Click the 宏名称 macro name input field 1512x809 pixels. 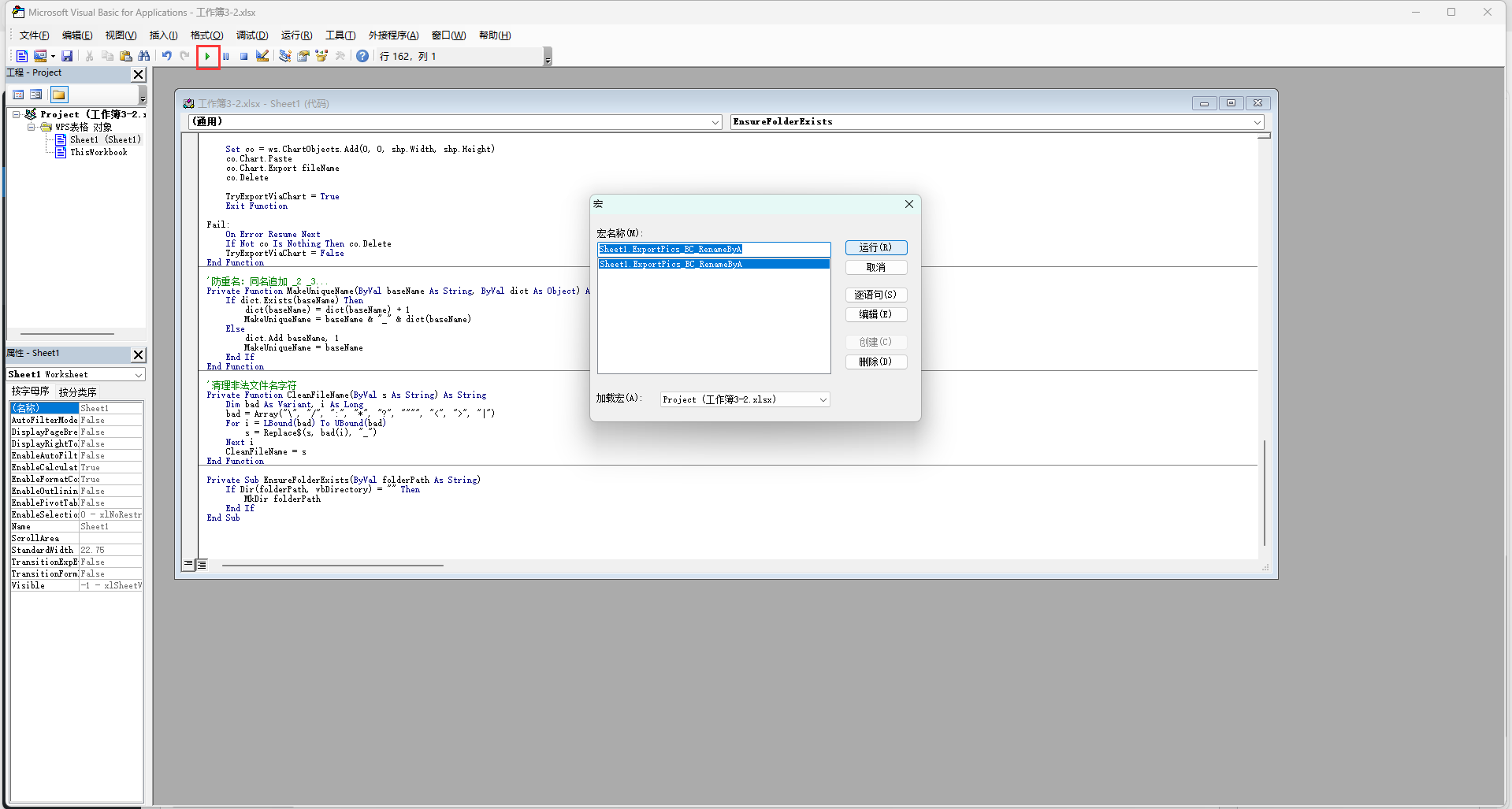[x=713, y=250]
